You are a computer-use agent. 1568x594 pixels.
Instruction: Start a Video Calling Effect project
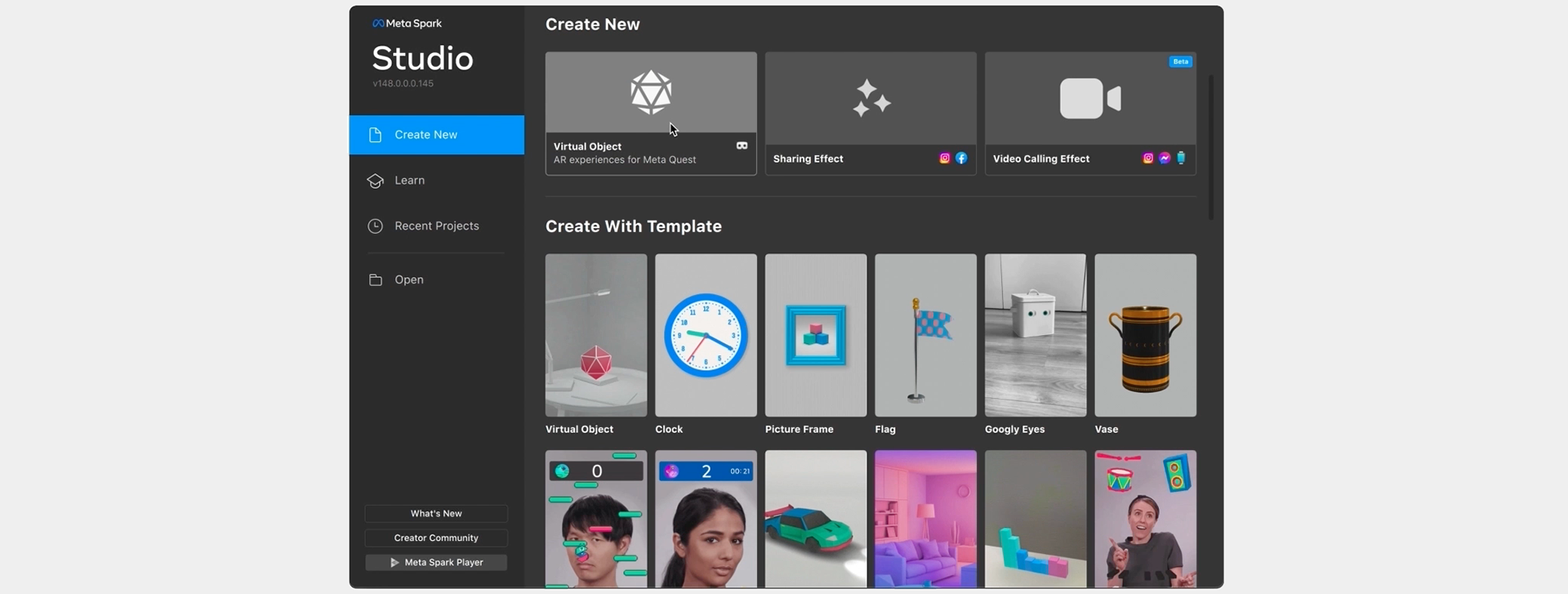pos(1090,114)
